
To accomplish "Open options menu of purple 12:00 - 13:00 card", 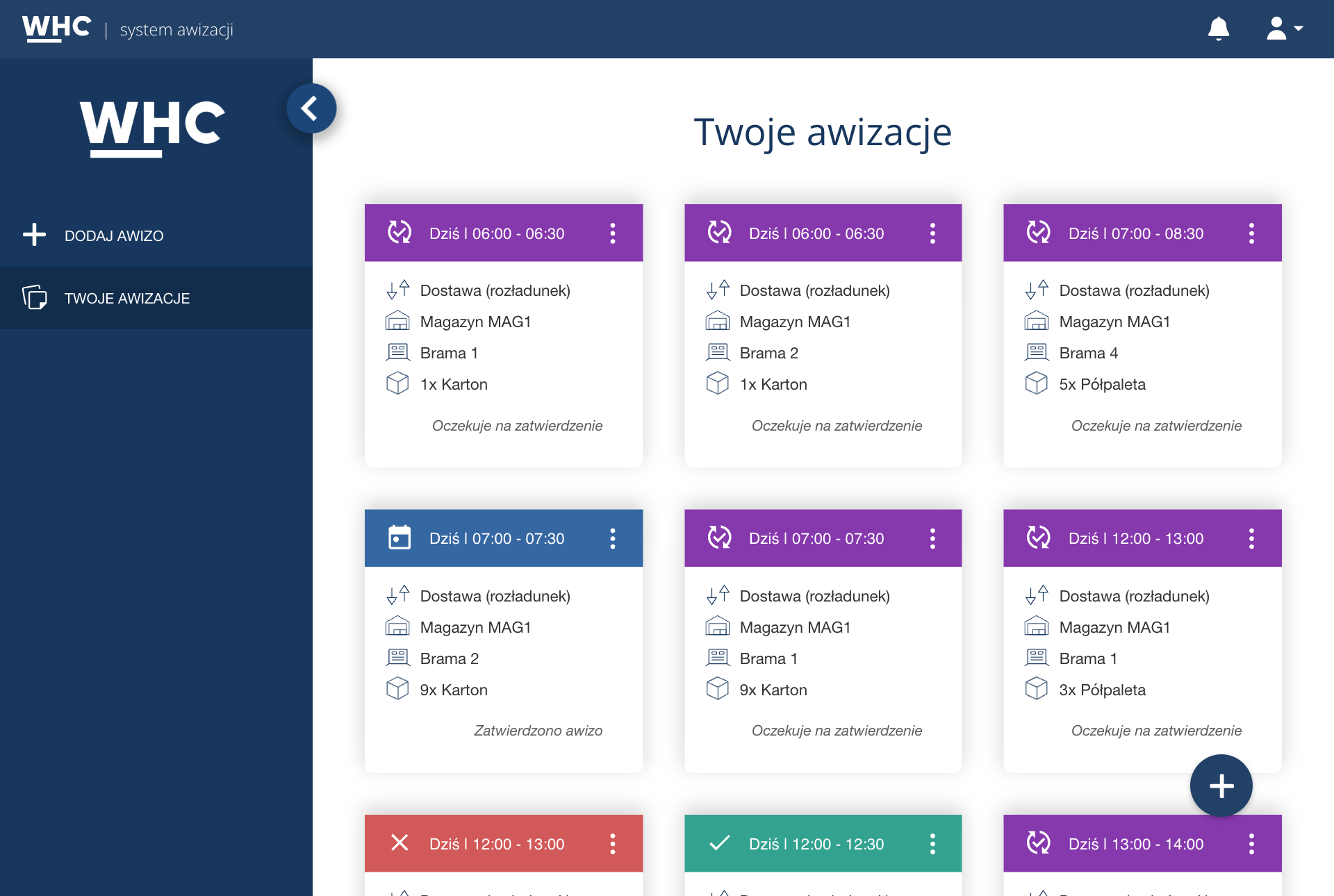I will pyautogui.click(x=1251, y=538).
